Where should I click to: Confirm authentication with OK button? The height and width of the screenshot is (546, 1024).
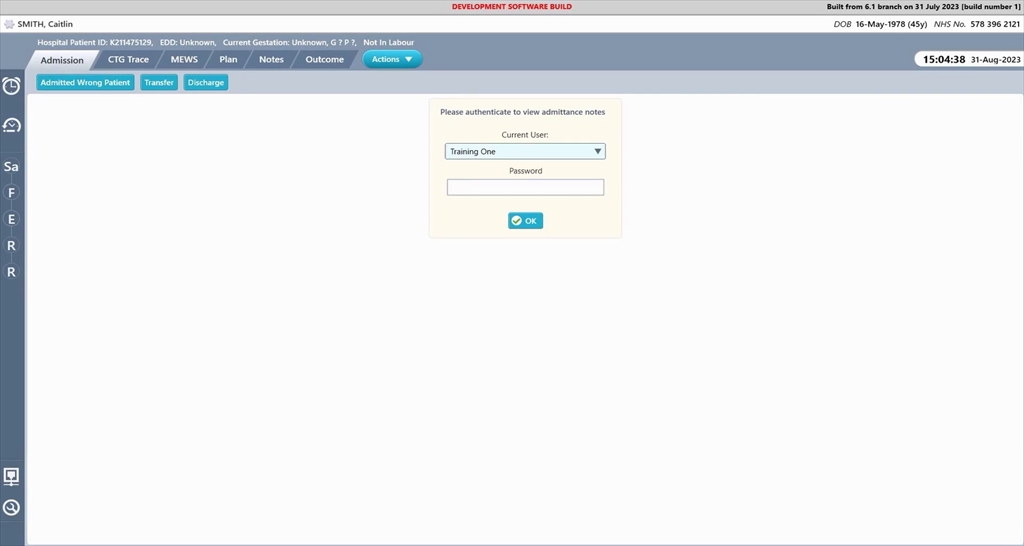point(525,221)
